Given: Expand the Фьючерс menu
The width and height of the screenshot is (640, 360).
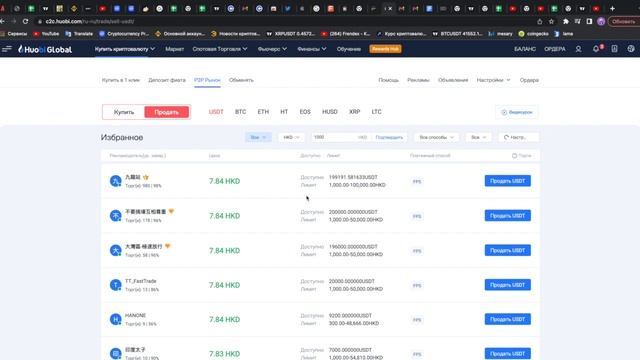Looking at the screenshot, I should point(272,49).
